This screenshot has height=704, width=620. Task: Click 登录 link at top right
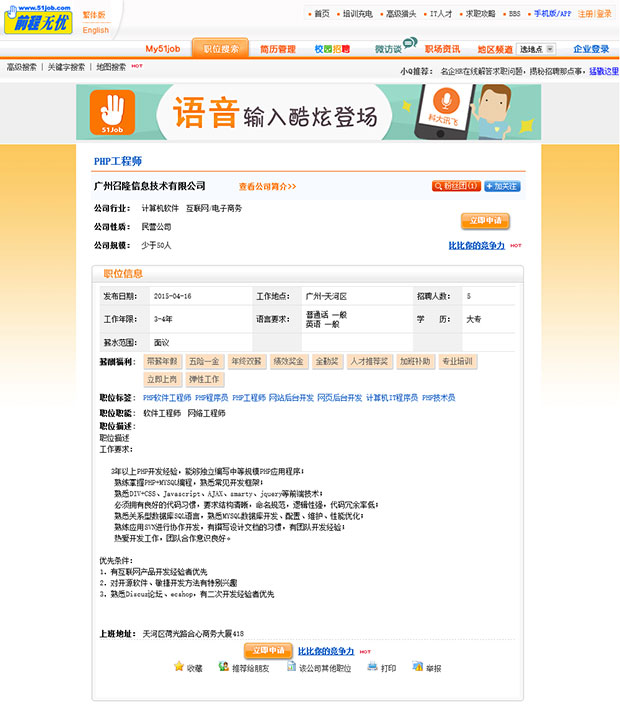tap(604, 14)
